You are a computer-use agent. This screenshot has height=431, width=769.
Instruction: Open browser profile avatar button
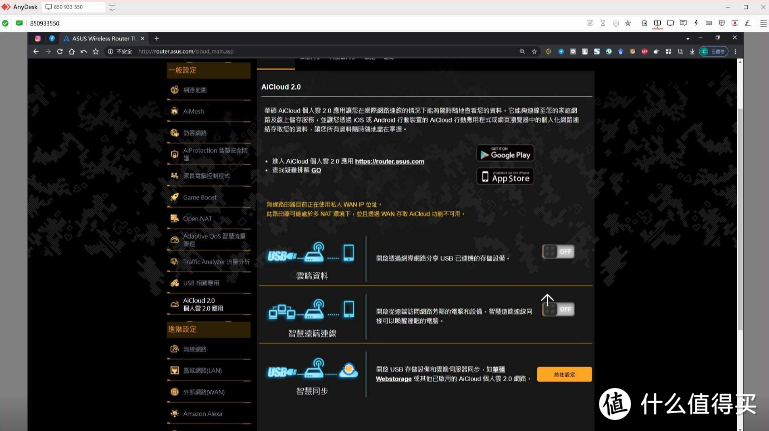coord(714,51)
